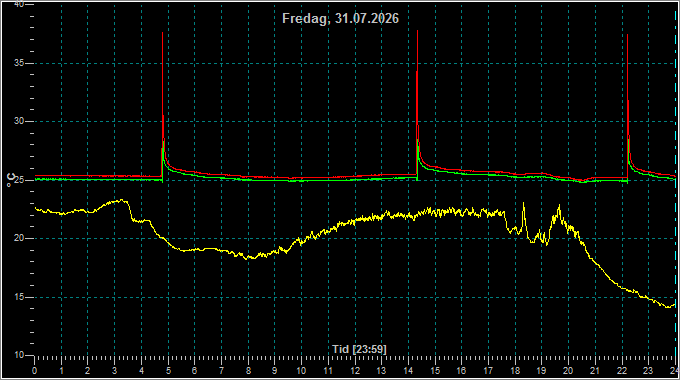Click the yellow curve end near hour 24

674,305
